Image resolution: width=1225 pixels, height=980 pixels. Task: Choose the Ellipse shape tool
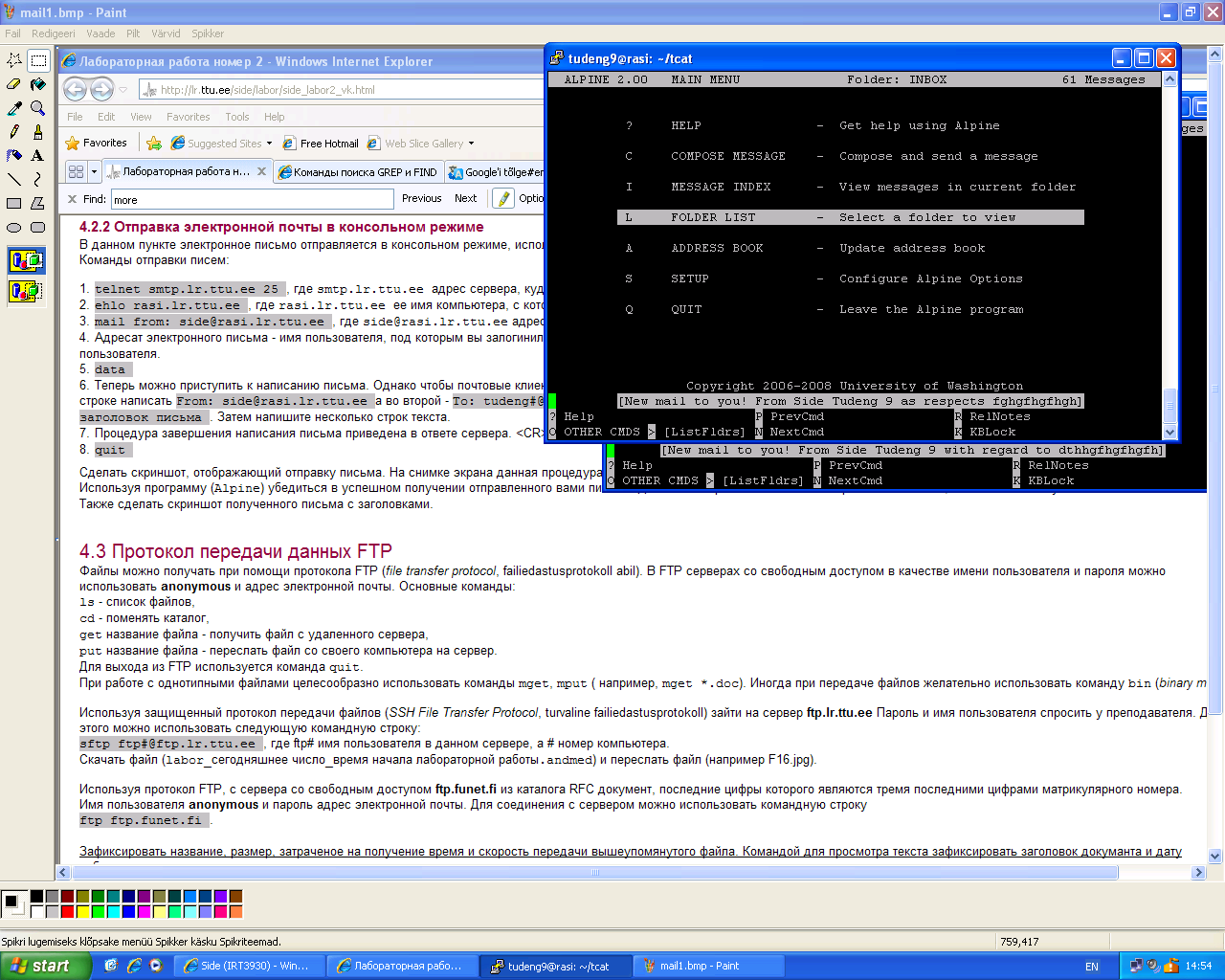(x=14, y=227)
